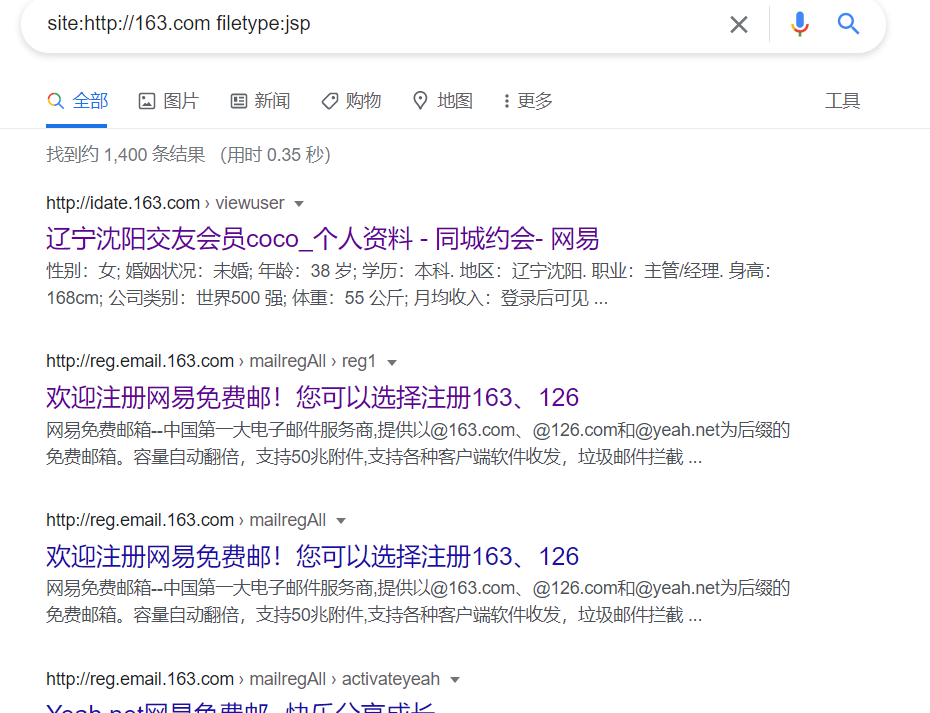Screen dimensions: 930x713
Task: Click the reg.email.163.com › mailregAll › activateyeah URL text
Action: point(243,679)
